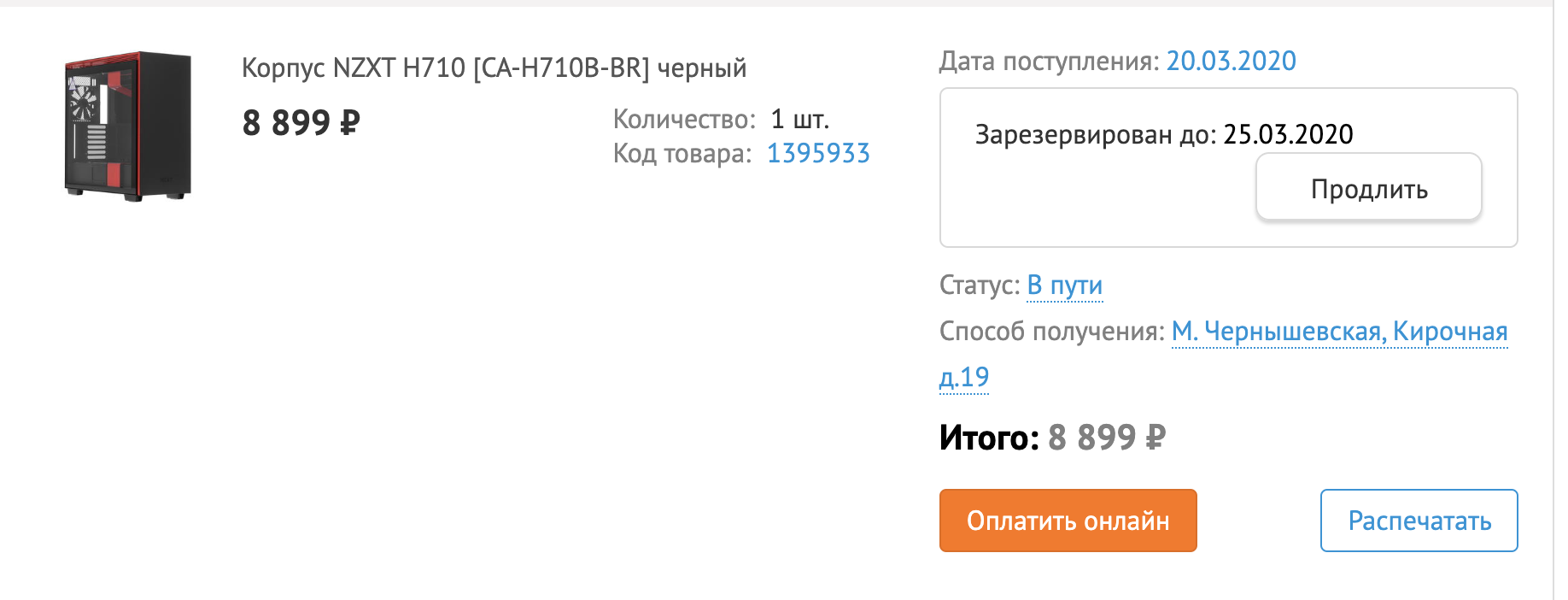Click the Распечатать button
Viewport: 1568px width, 600px height.
pyautogui.click(x=1419, y=521)
